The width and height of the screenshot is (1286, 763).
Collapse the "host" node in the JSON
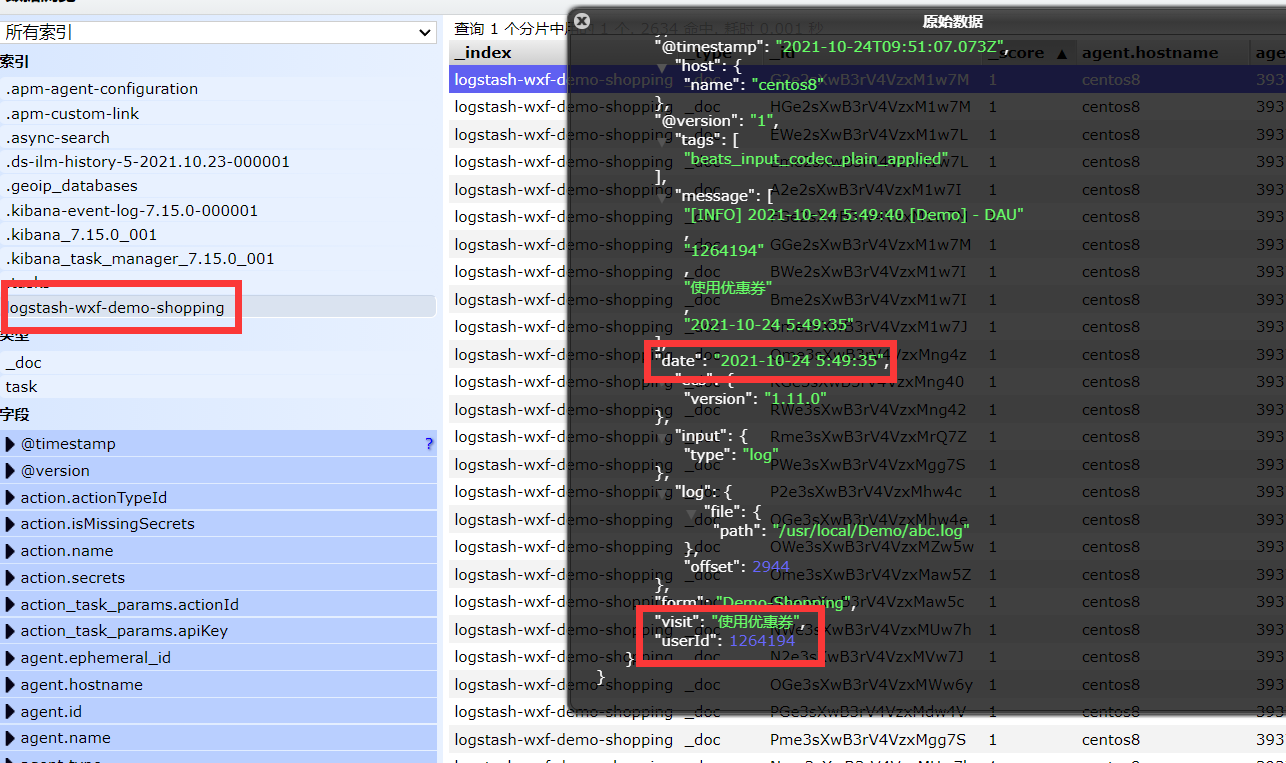coord(661,67)
